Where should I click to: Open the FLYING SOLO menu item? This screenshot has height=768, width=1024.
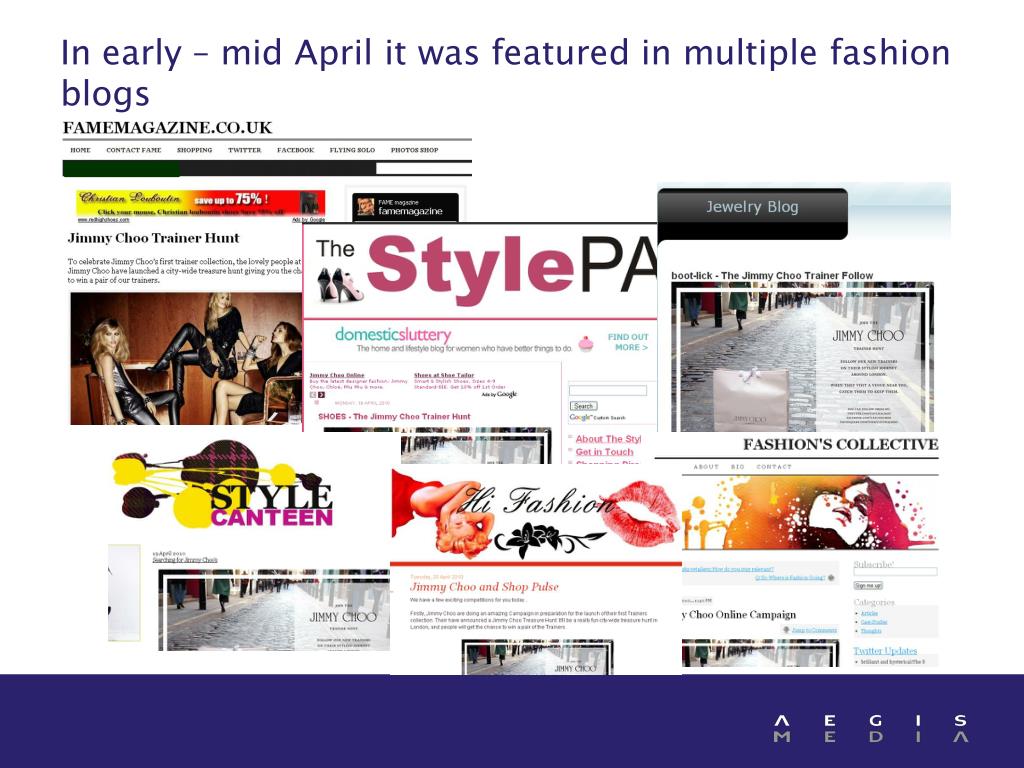pos(352,150)
